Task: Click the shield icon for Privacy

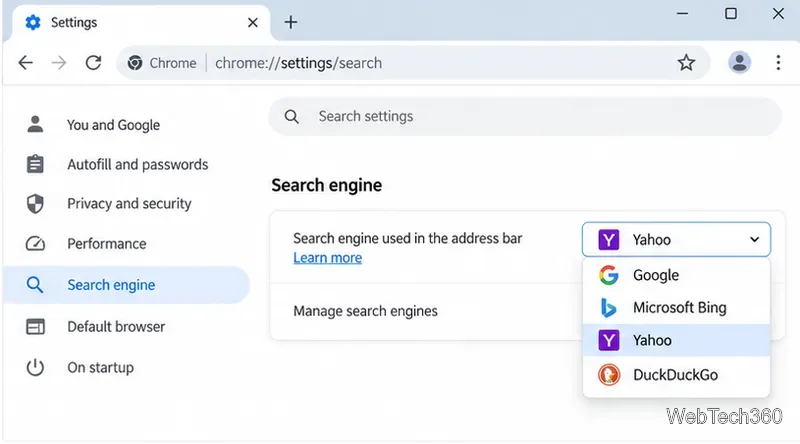Action: [x=35, y=204]
